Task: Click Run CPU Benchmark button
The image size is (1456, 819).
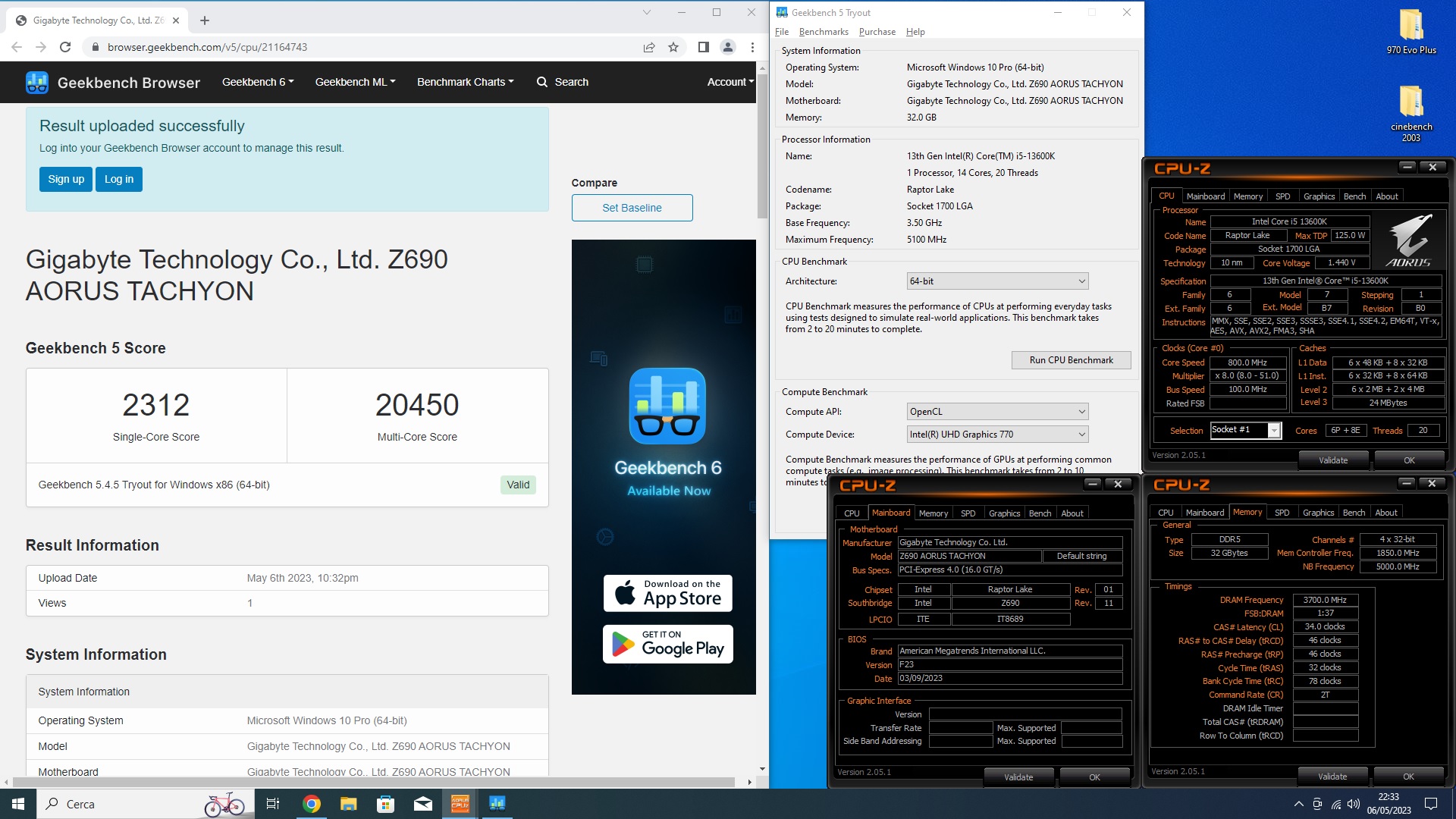Action: (x=1071, y=360)
